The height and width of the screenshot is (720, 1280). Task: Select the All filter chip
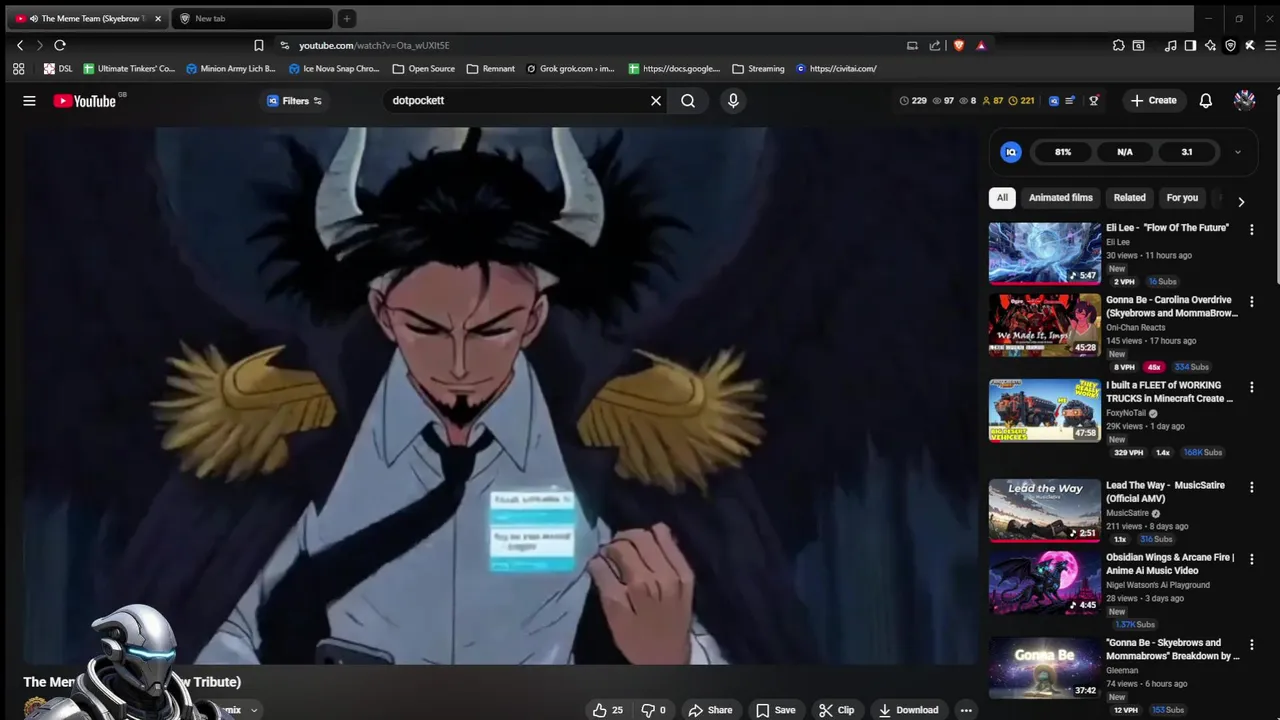(x=1002, y=197)
